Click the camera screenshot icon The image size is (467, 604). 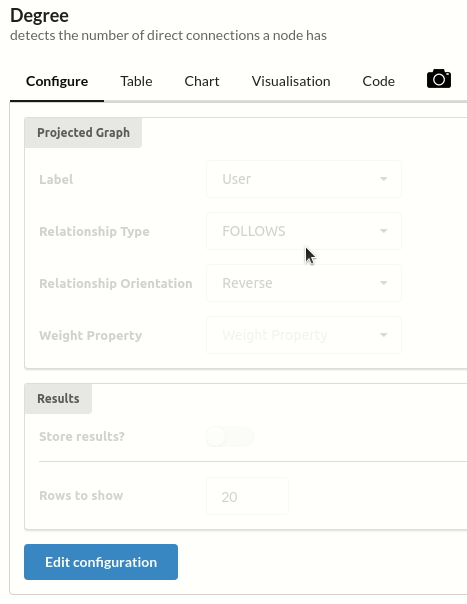(439, 79)
